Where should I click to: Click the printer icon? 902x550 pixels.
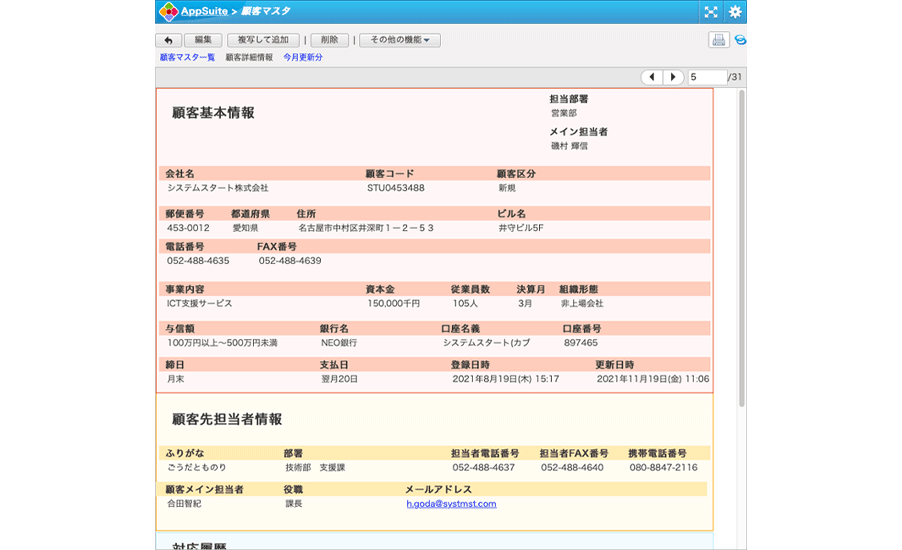[717, 40]
